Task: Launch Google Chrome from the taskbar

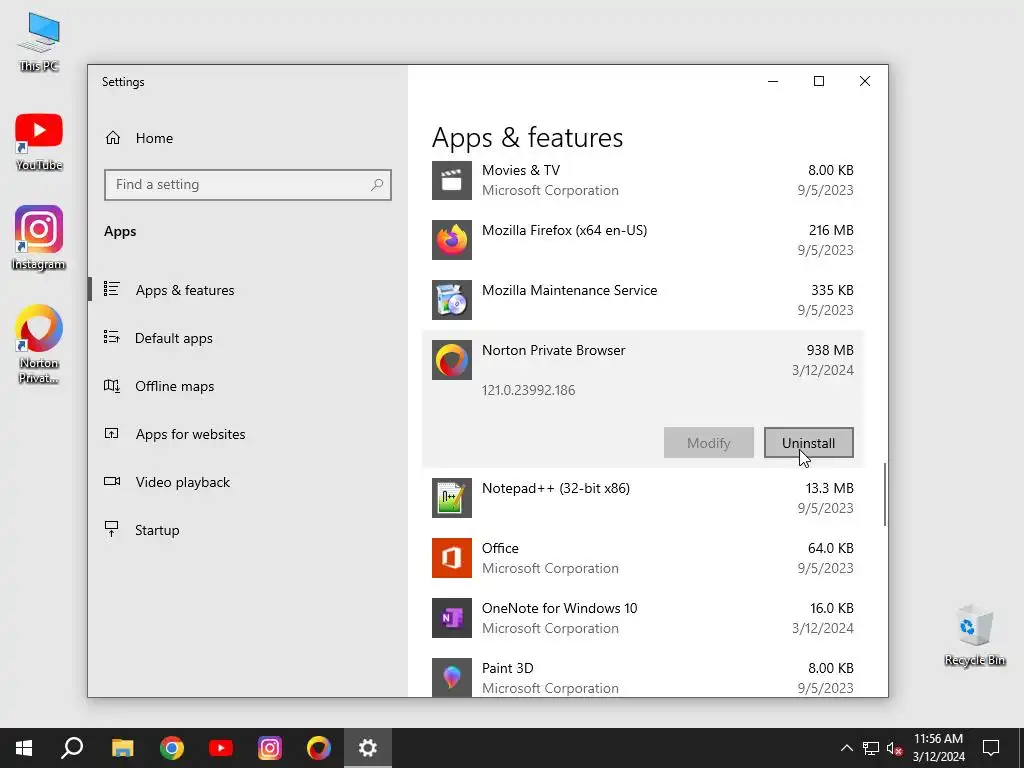Action: [x=172, y=748]
